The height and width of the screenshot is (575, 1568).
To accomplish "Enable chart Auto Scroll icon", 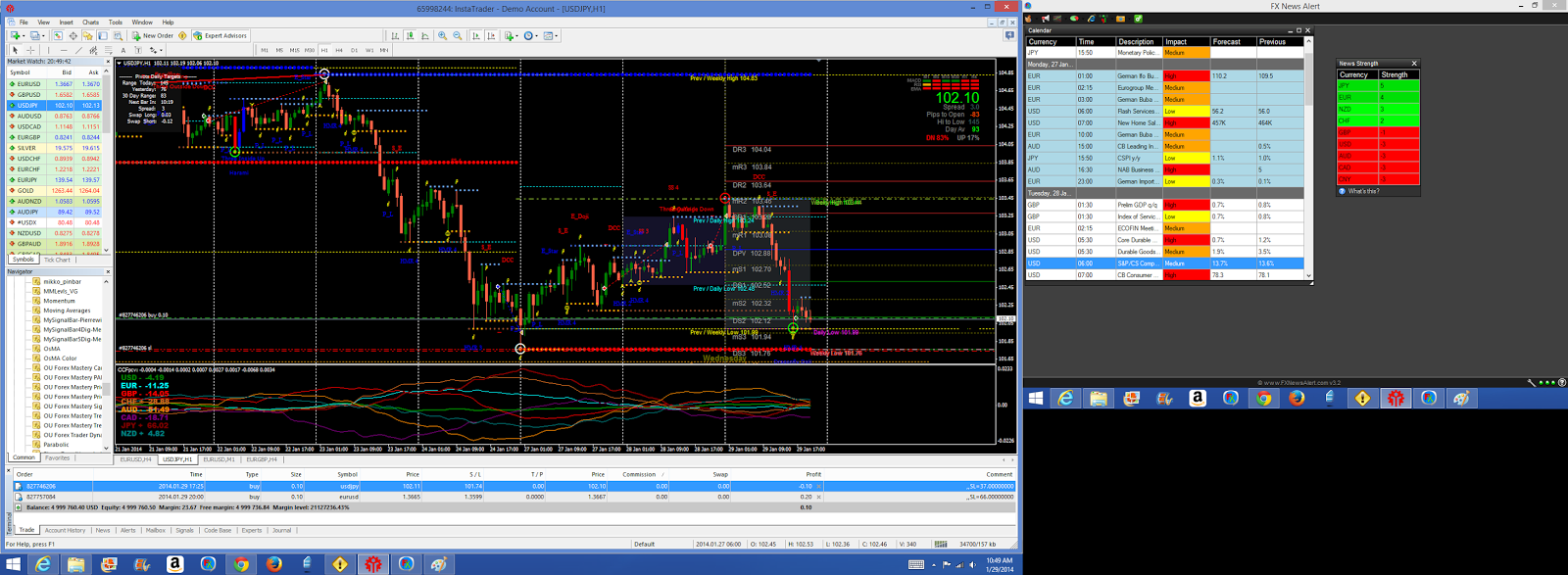I will 476,35.
